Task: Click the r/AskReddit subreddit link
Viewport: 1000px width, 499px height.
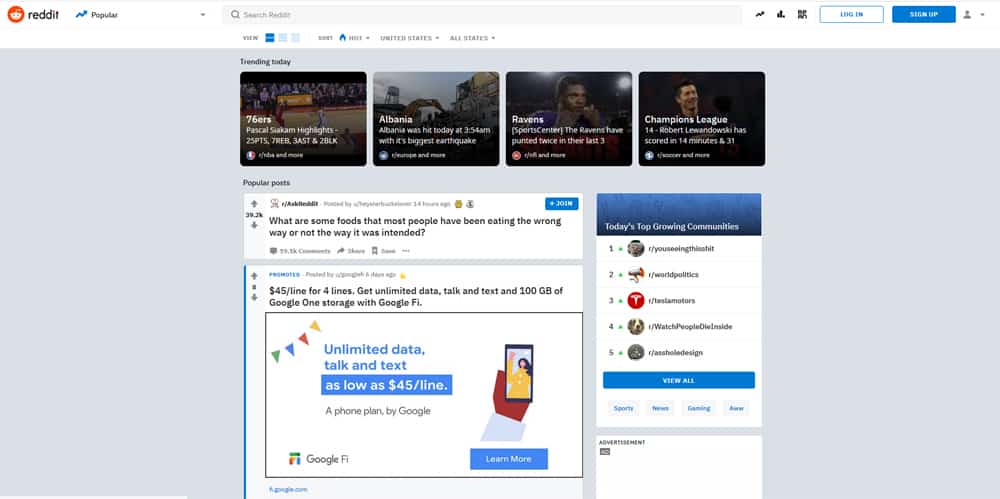Action: click(300, 204)
